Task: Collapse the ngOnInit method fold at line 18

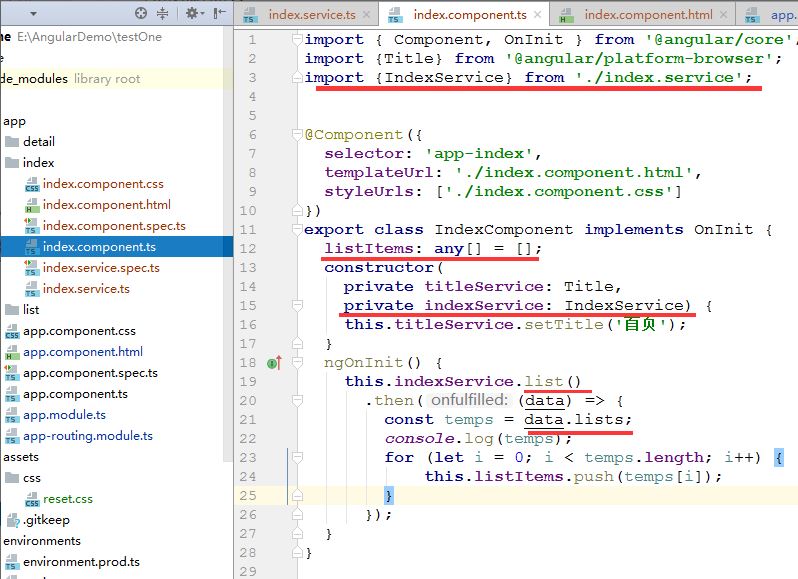Action: tap(297, 362)
